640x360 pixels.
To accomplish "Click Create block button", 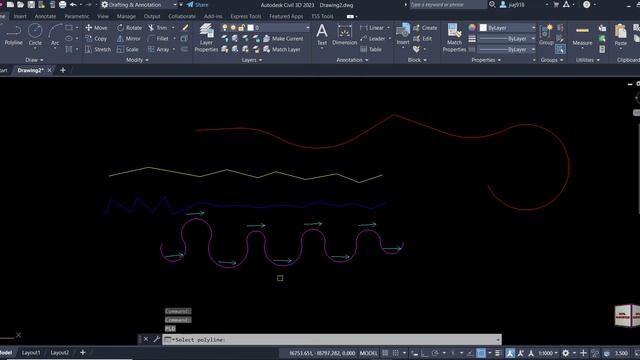I will point(425,28).
